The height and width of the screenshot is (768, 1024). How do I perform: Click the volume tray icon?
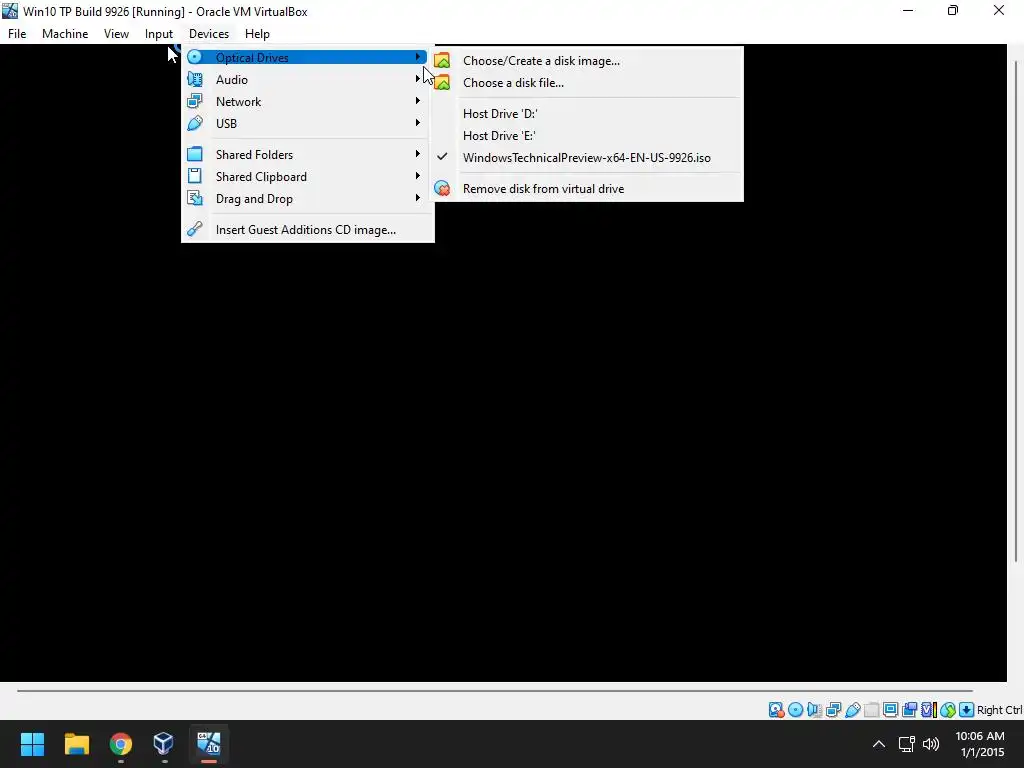tap(931, 744)
